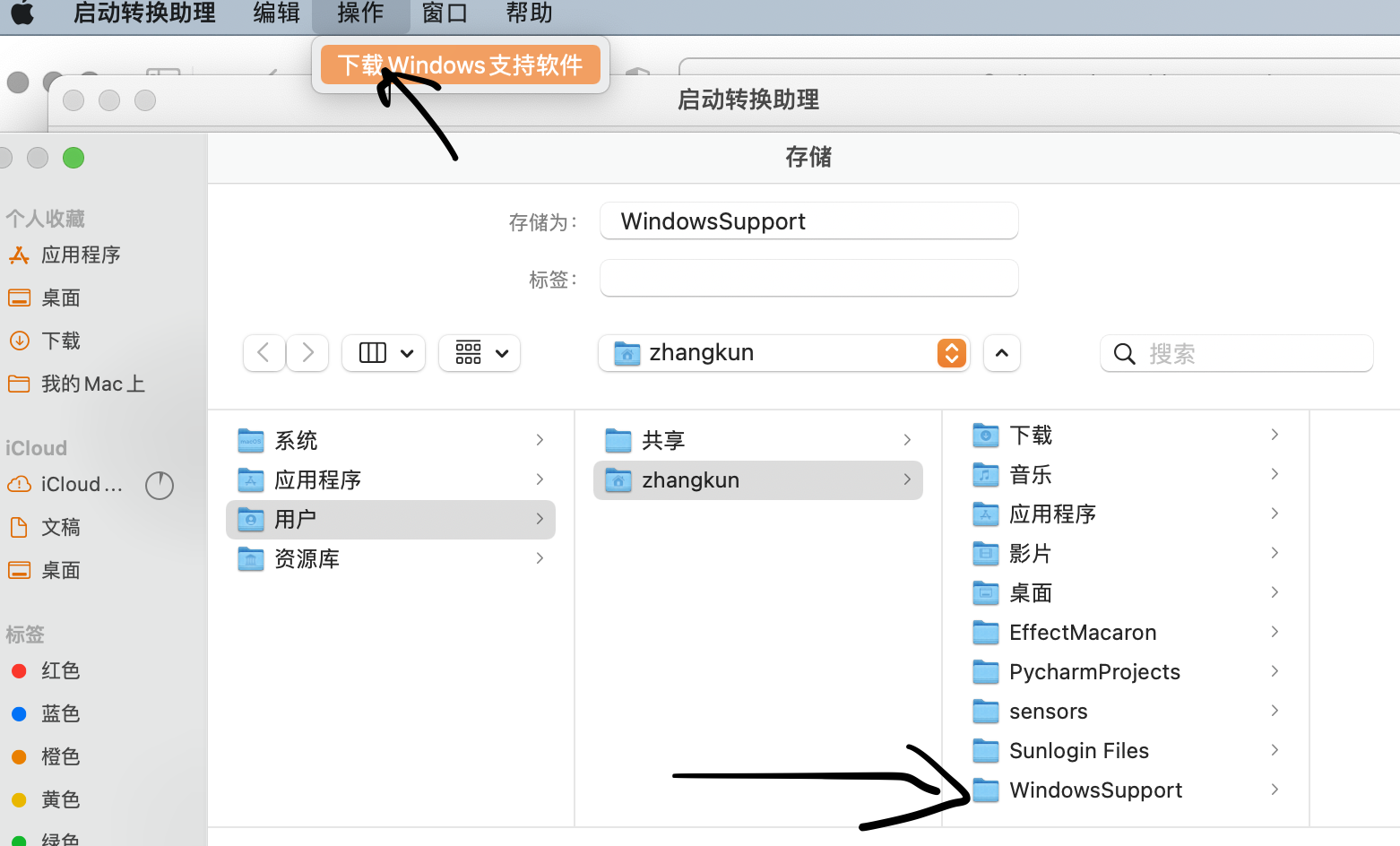
Task: Select the 共享 folder
Action: click(758, 440)
